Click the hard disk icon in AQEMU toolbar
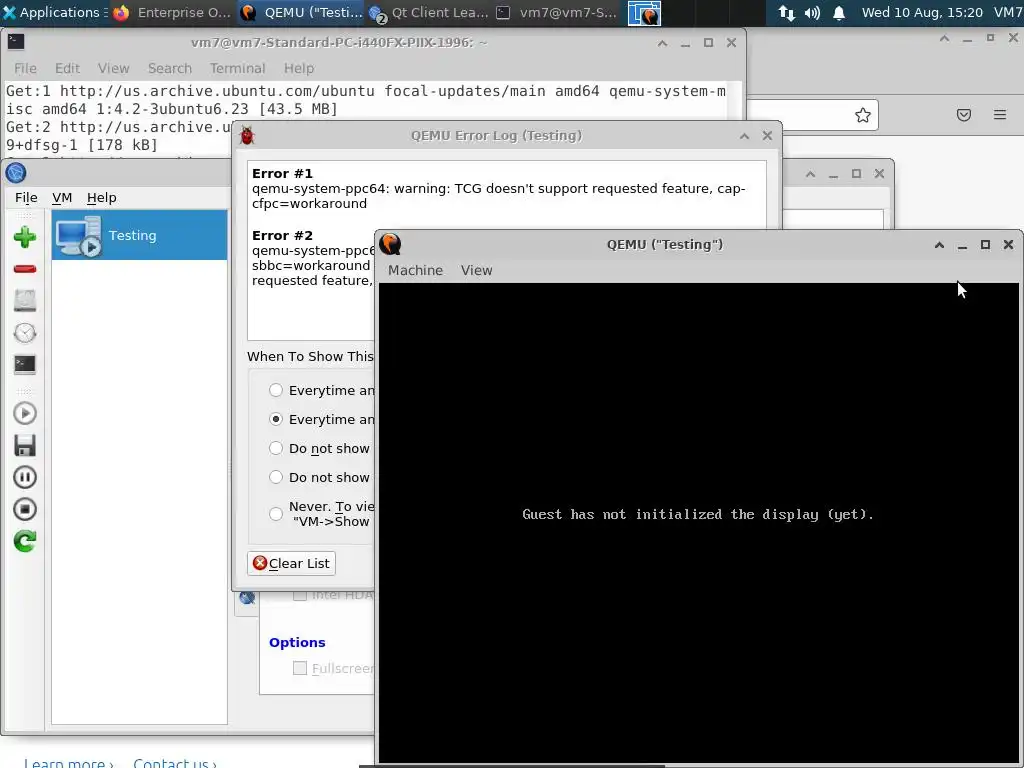Viewport: 1024px width, 768px height. (x=25, y=300)
